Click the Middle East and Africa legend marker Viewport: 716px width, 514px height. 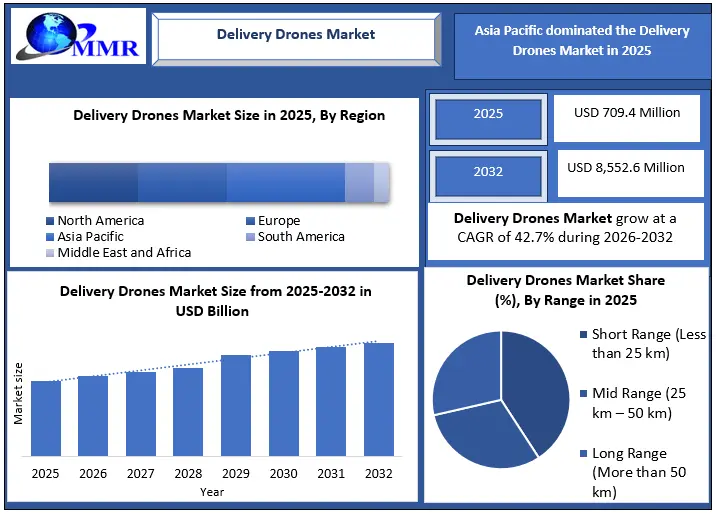(50, 253)
